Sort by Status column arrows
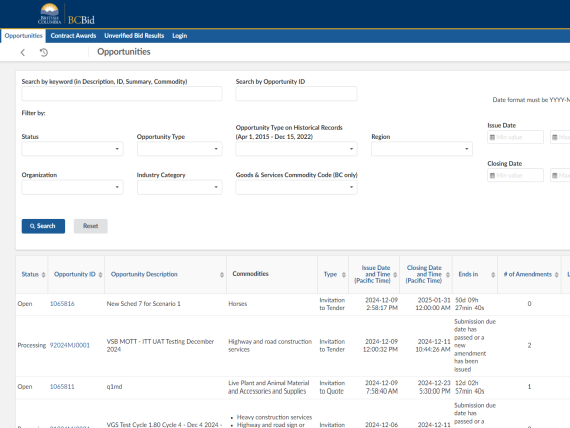Viewport: 570px width, 428px height. (44, 275)
